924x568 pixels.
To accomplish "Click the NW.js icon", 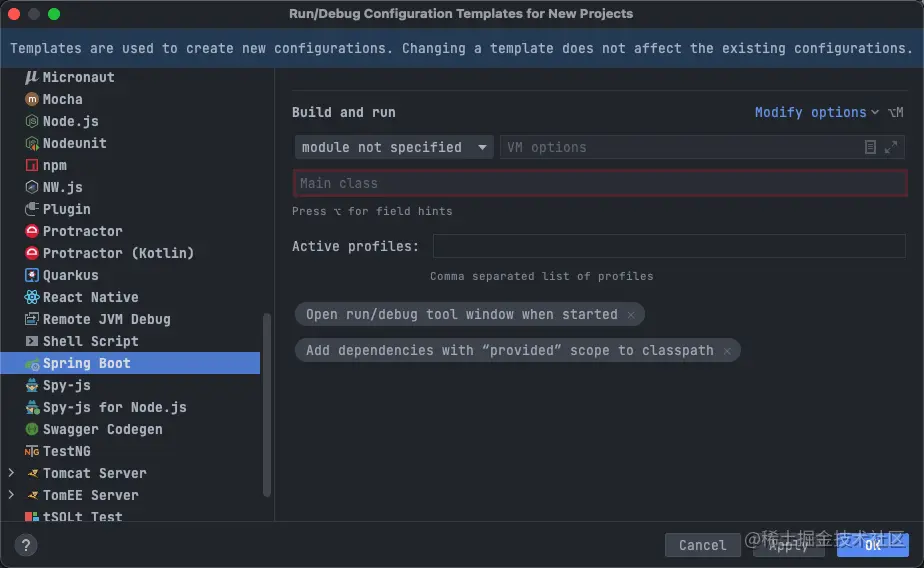I will coord(32,187).
